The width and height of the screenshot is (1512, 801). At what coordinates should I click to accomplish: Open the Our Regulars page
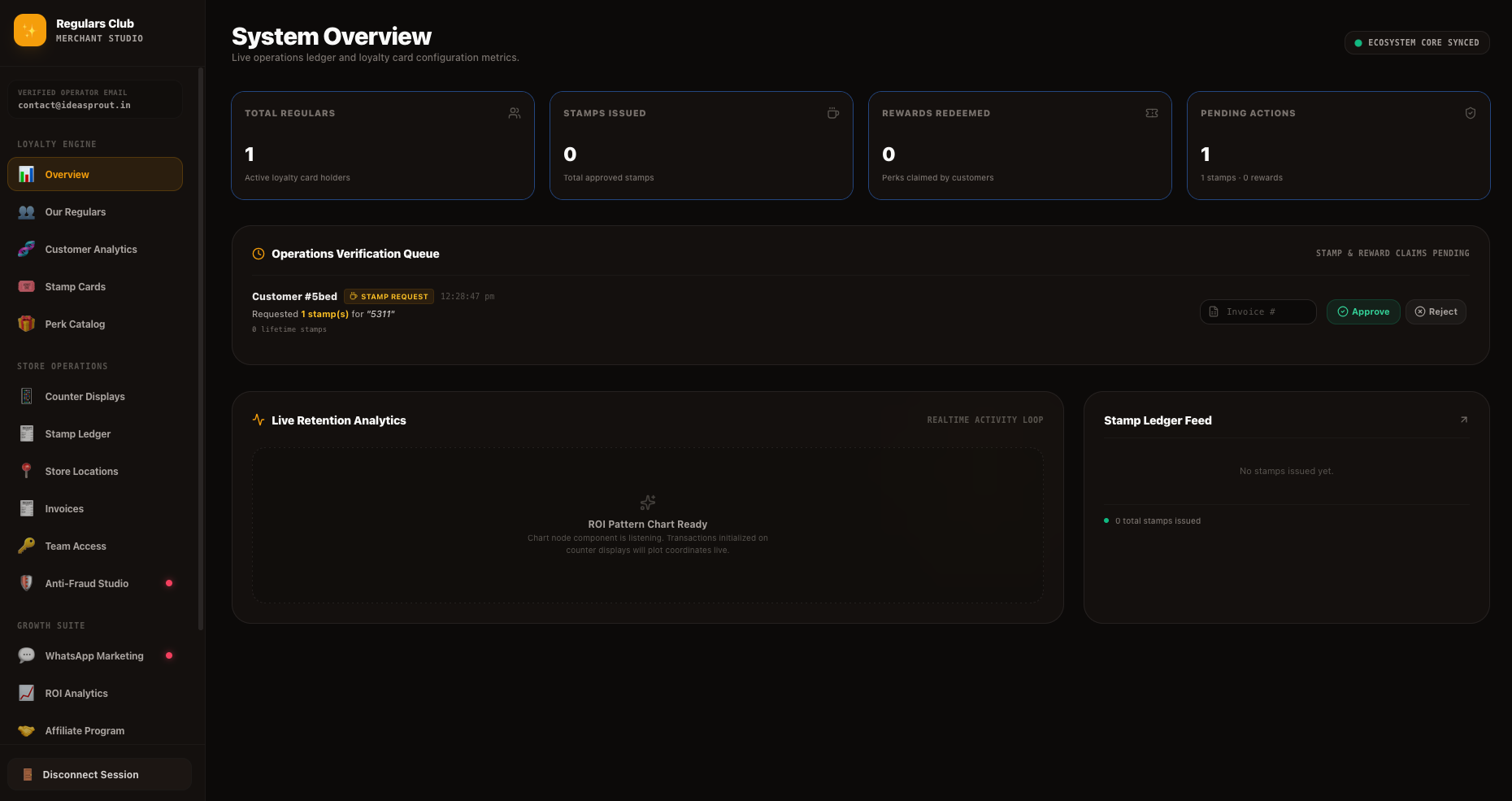click(x=95, y=211)
